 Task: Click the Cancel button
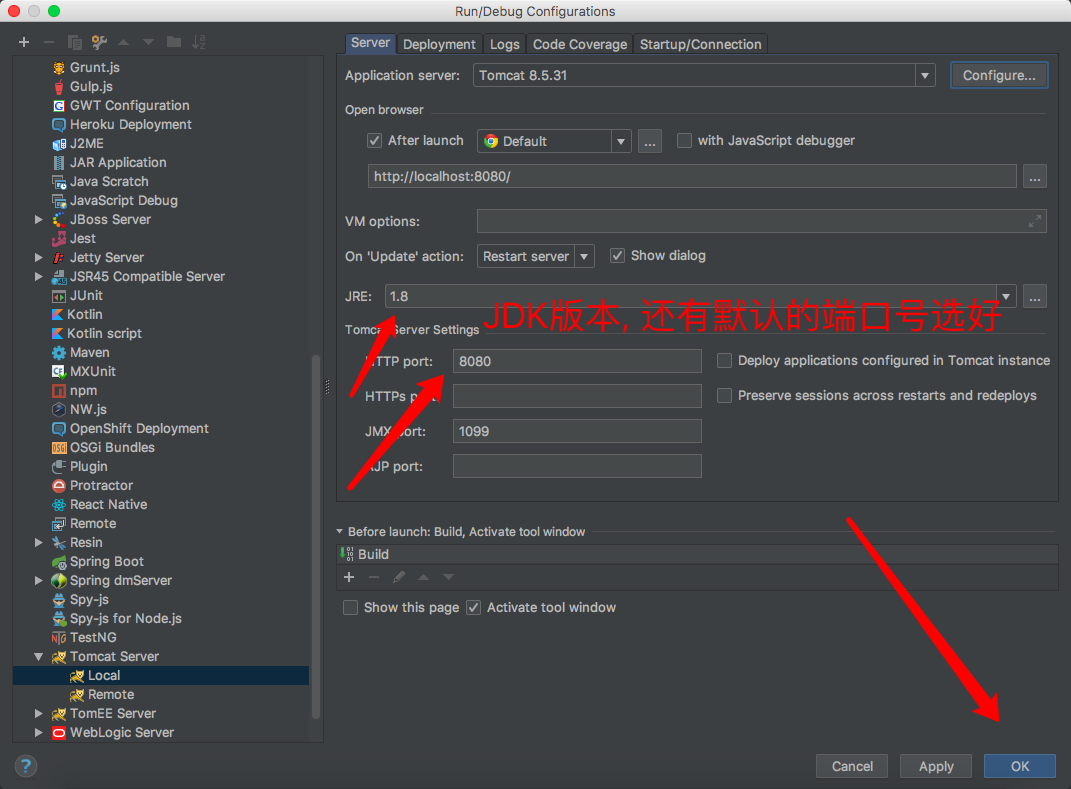[x=852, y=766]
